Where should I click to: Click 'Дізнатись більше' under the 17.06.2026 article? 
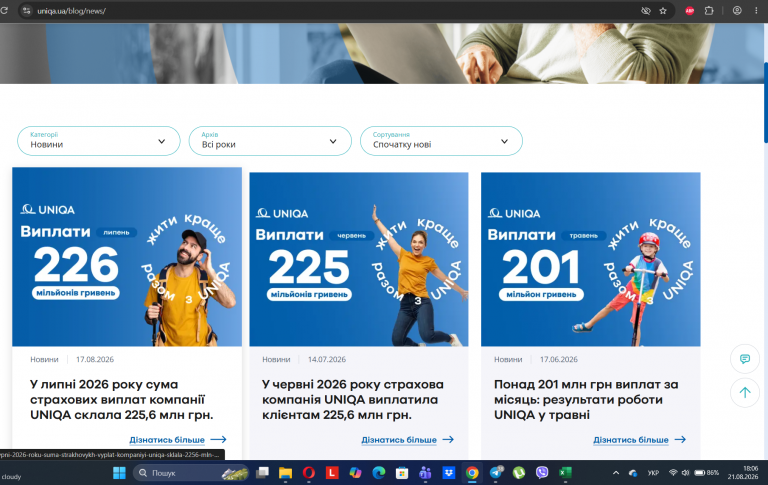[x=640, y=439]
